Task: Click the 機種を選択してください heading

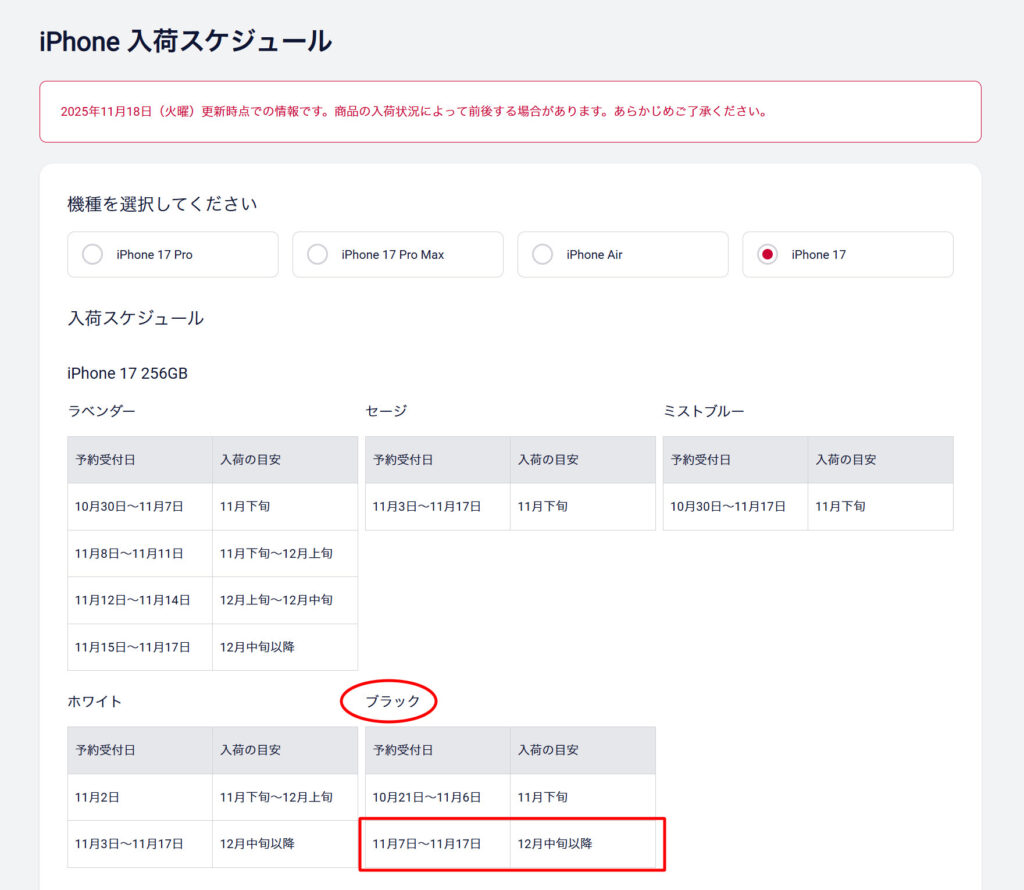Action: 162,204
